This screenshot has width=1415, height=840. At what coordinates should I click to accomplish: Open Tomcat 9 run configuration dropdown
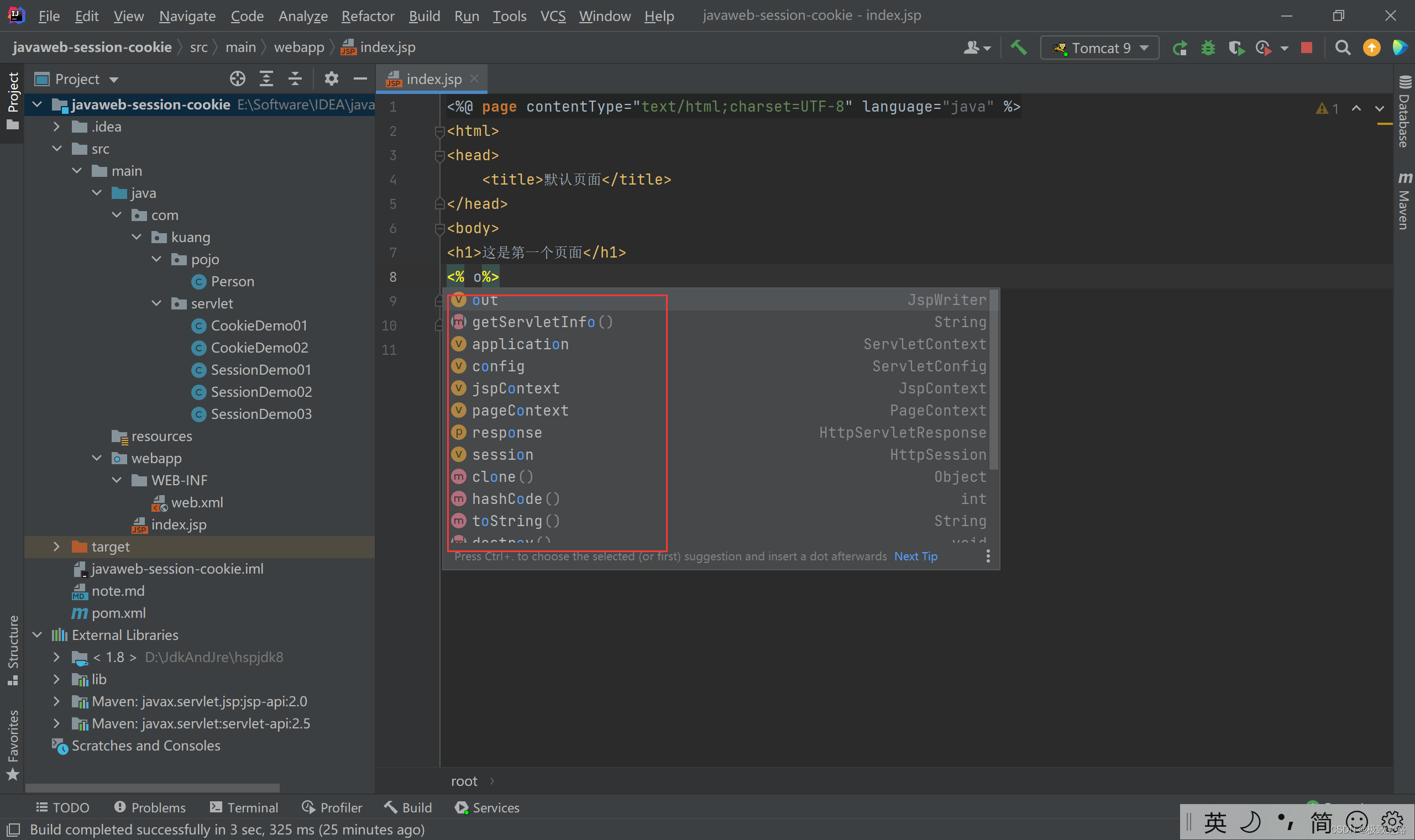pos(1099,48)
